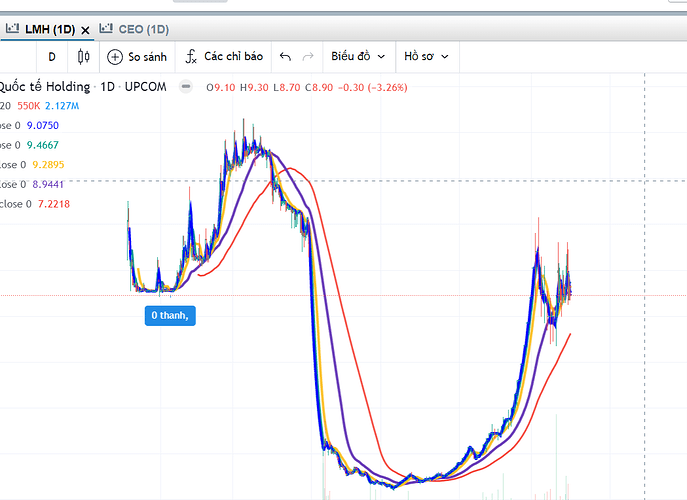Open the candlestick chart style selector

click(84, 57)
